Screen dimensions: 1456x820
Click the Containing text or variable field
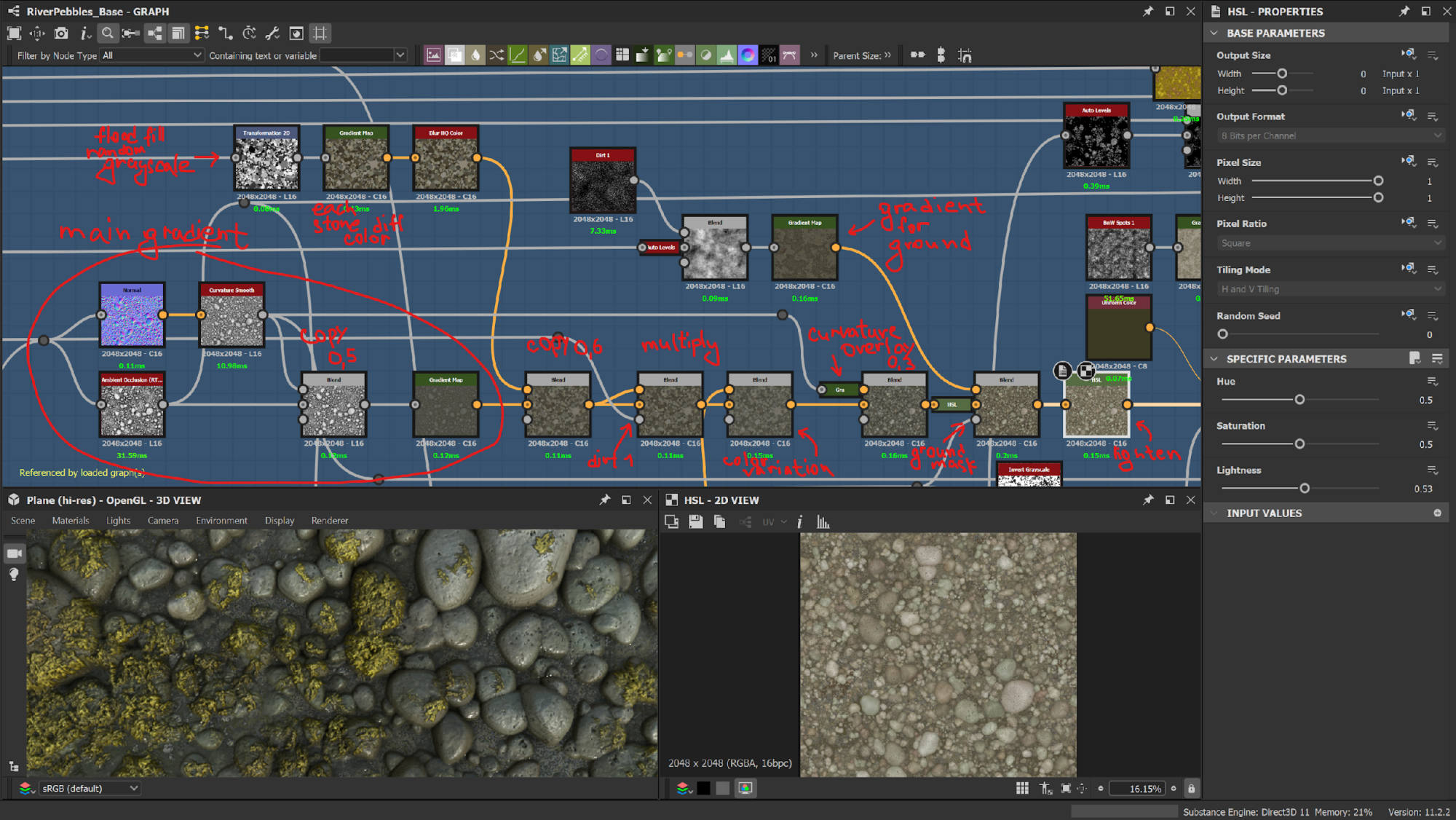pyautogui.click(x=357, y=55)
